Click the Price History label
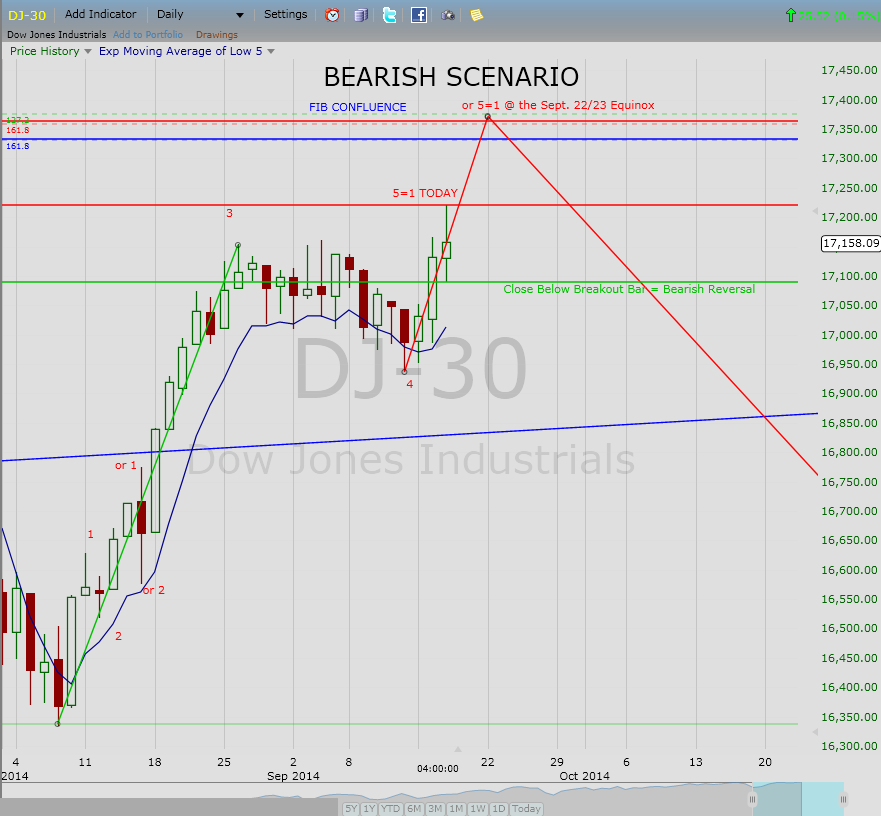 tap(44, 51)
